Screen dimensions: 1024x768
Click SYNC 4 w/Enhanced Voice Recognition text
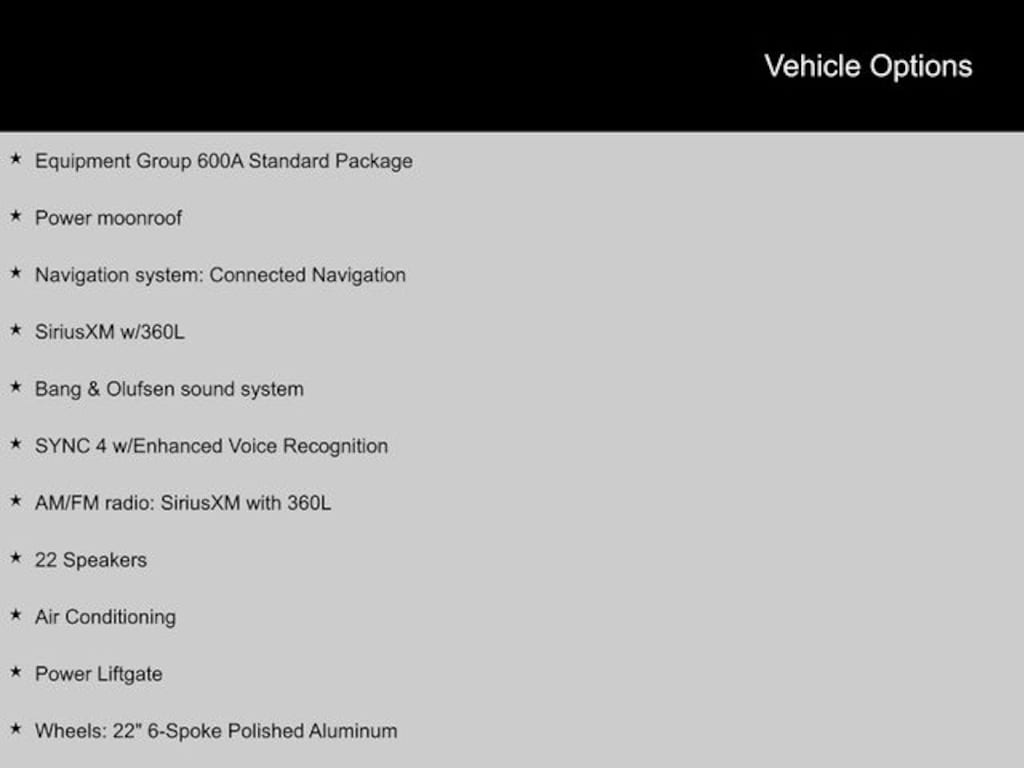click(211, 446)
